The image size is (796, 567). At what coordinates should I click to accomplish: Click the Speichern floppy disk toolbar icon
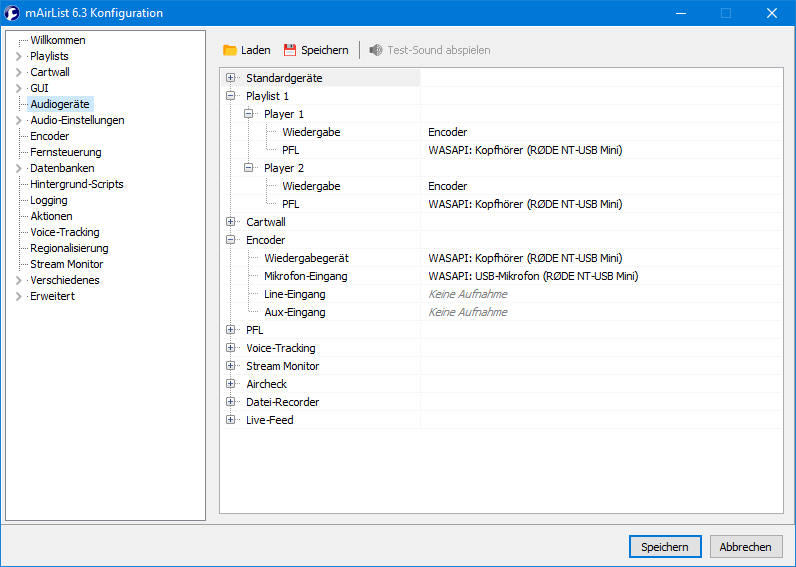(291, 50)
